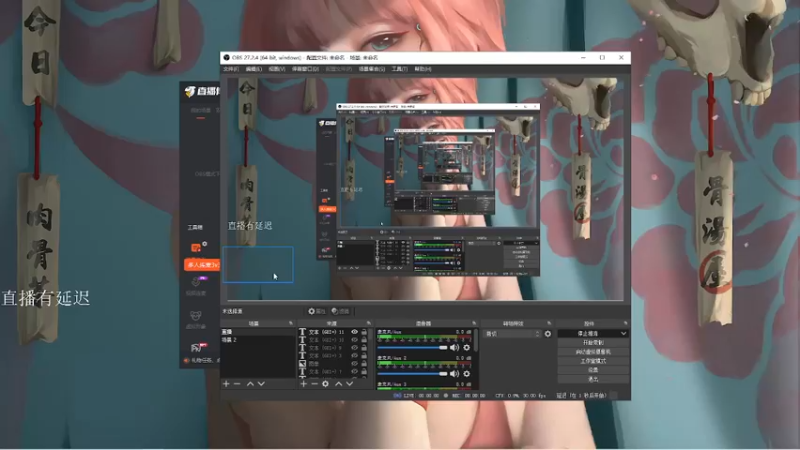
Task: Click the transition selector up/down stepper arrows
Action: click(537, 334)
